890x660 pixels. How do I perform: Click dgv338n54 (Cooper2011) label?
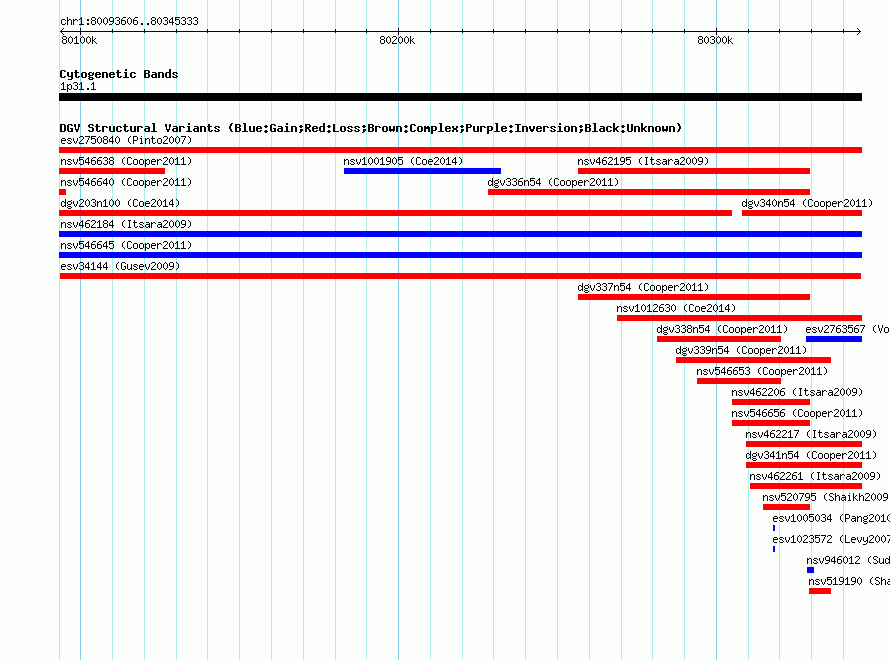click(x=722, y=329)
